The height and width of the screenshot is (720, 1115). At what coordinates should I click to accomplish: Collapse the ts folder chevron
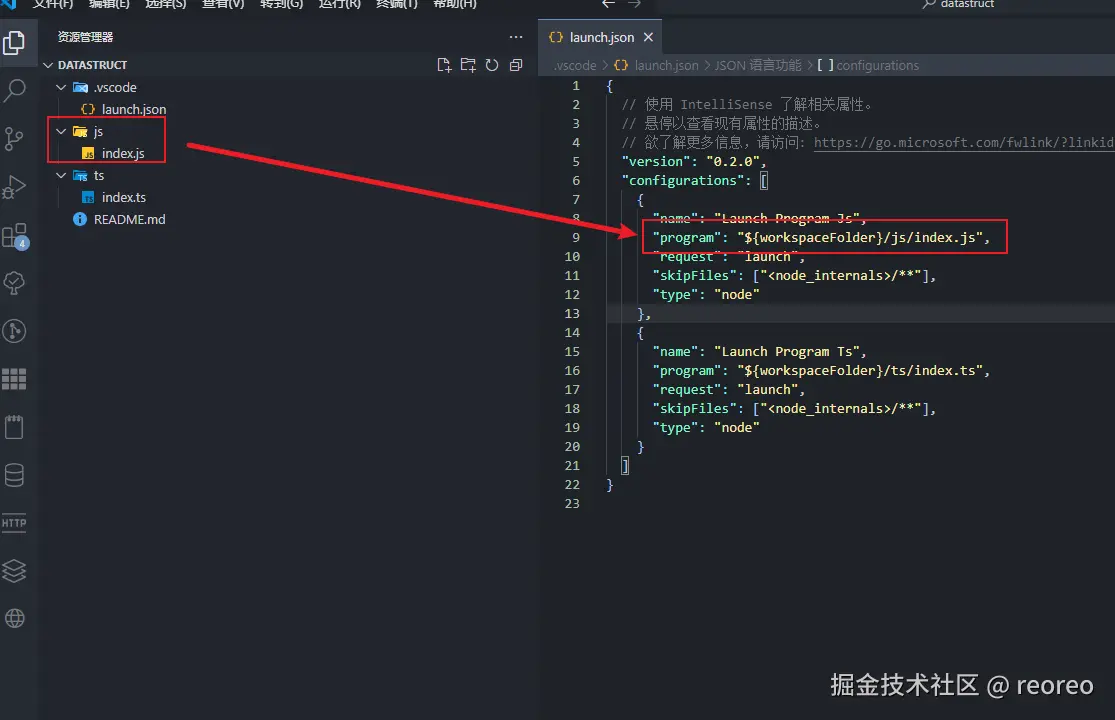(62, 176)
